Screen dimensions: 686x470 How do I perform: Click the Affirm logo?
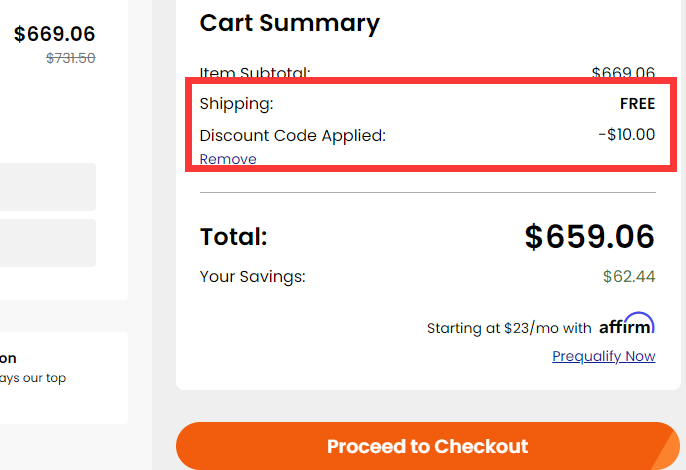click(627, 325)
